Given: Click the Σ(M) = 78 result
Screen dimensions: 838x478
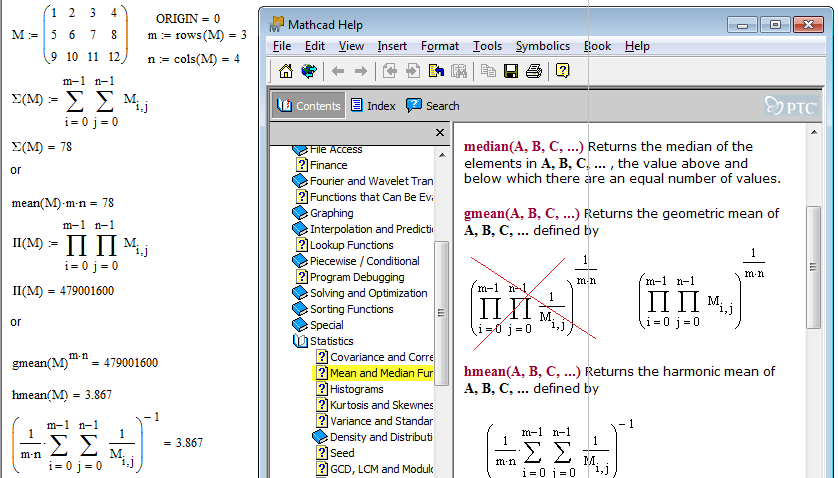Looking at the screenshot, I should pos(42,147).
